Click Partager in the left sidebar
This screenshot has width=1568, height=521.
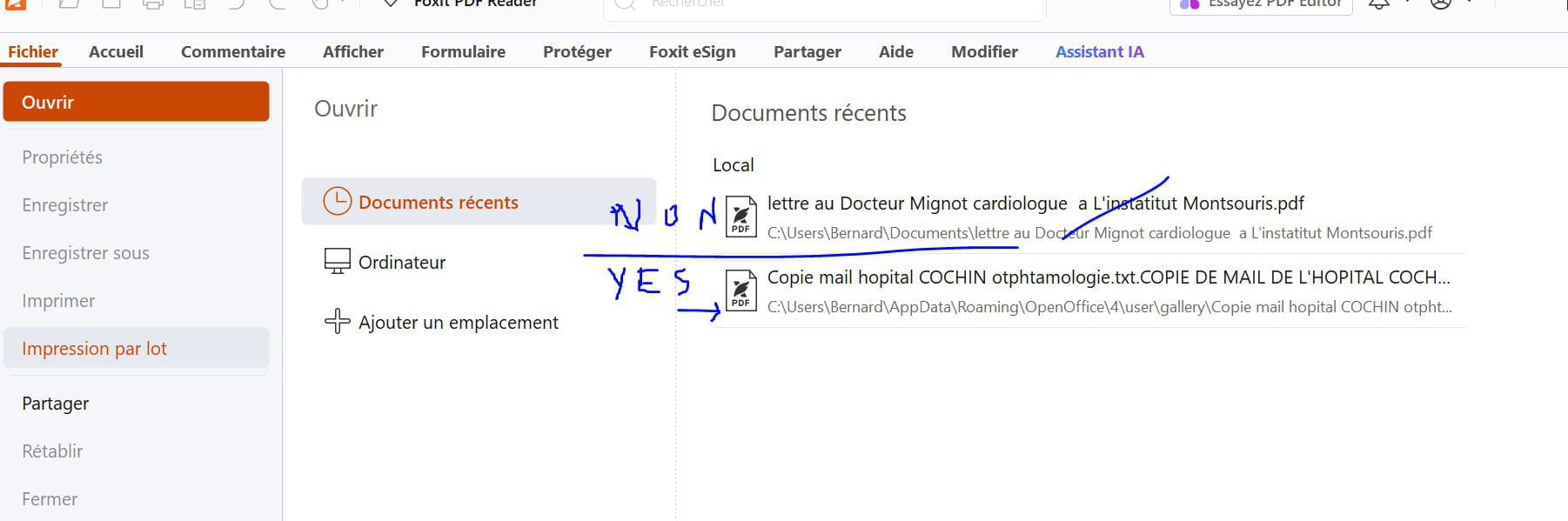56,404
